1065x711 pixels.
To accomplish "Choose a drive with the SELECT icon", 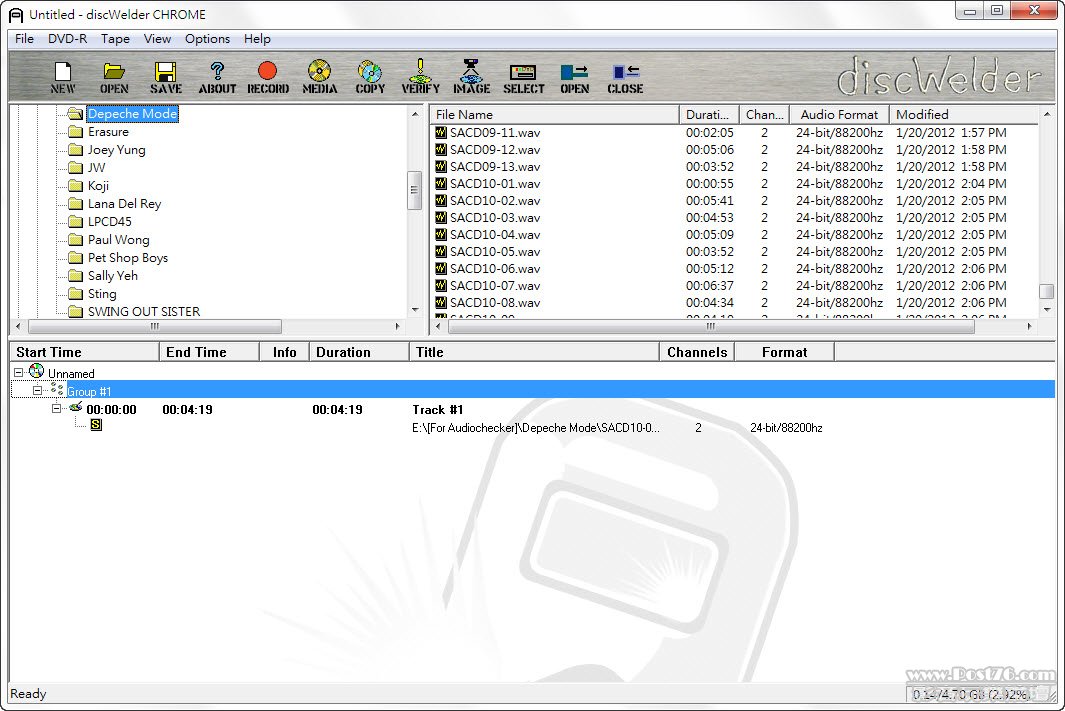I will pos(524,77).
